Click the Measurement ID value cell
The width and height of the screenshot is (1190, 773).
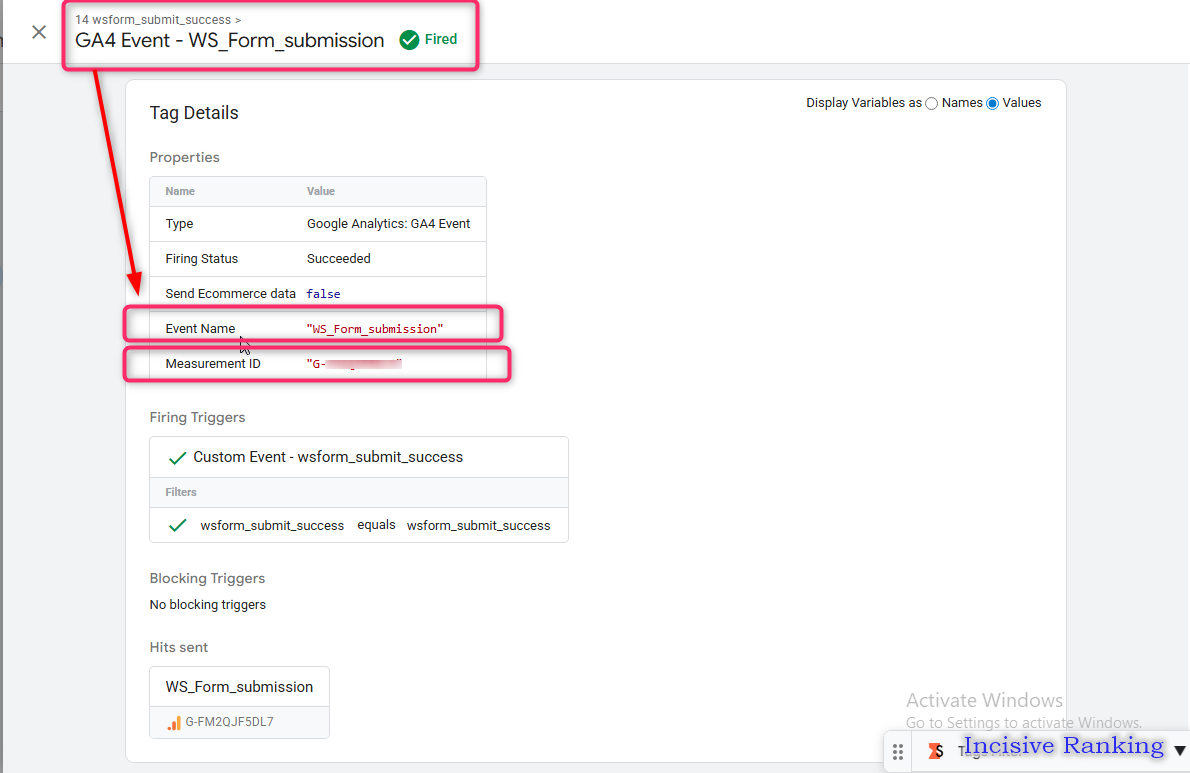354,363
